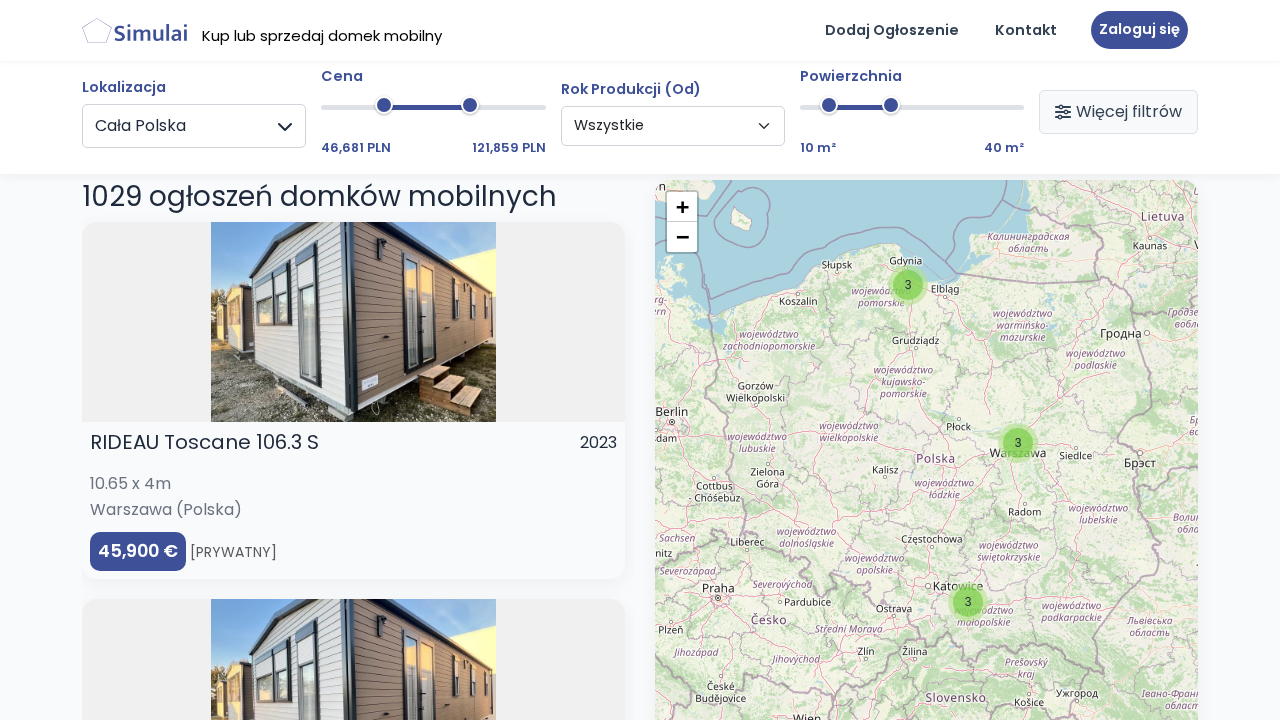Open Dodaj Ogłoszenie page
Screen dimensions: 1280x720
click(891, 30)
